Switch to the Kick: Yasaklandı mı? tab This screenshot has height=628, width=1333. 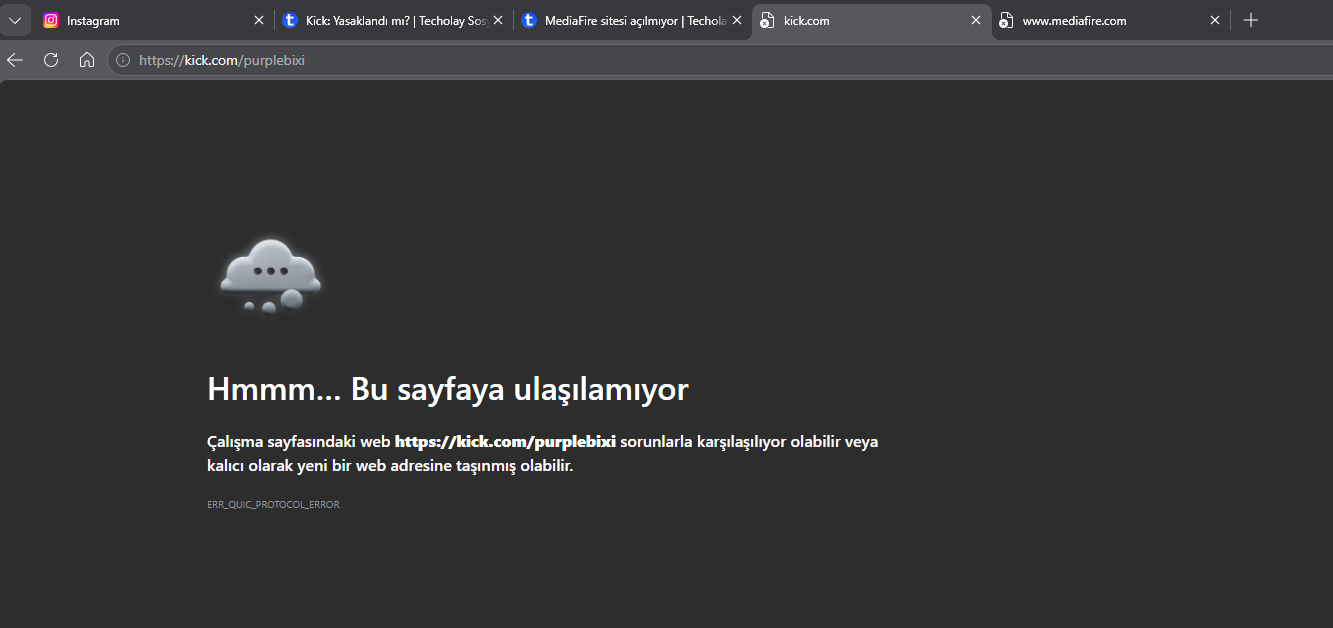(x=393, y=20)
